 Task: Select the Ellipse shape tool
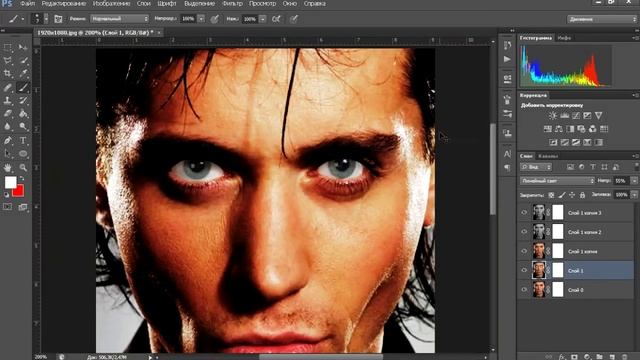click(x=23, y=154)
